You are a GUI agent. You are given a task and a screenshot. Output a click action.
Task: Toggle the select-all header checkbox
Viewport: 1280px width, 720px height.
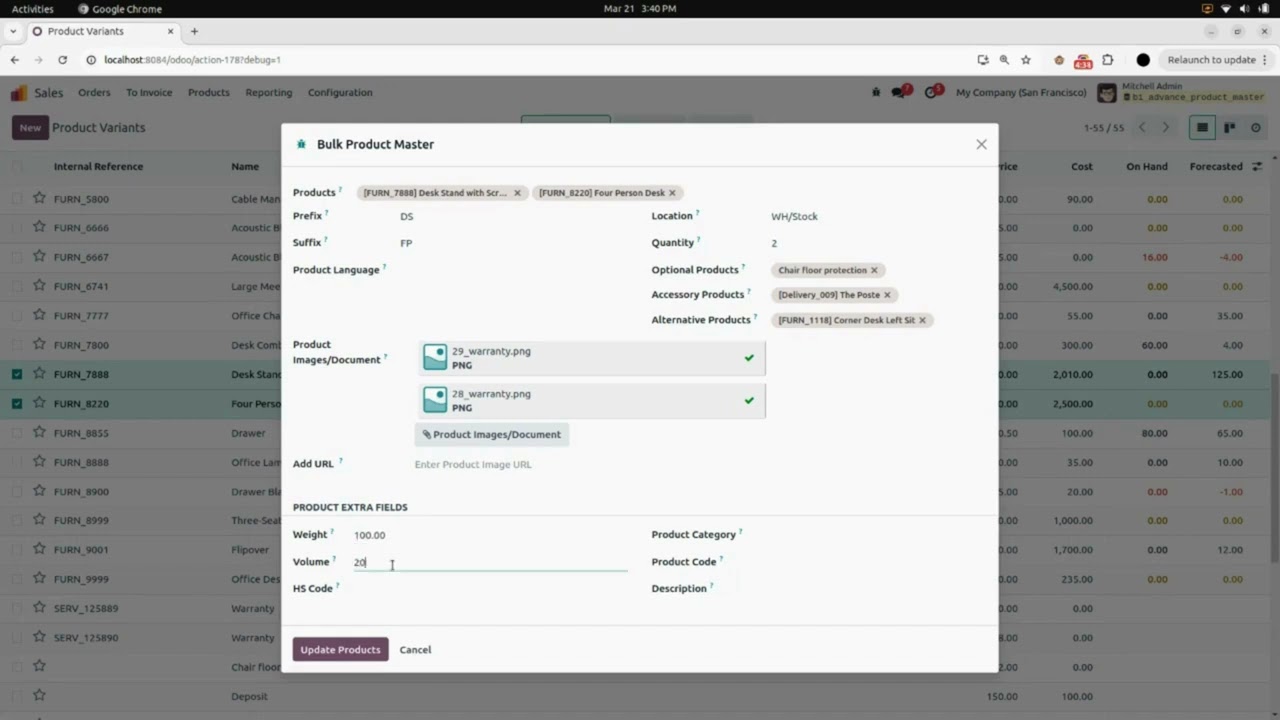[17, 167]
